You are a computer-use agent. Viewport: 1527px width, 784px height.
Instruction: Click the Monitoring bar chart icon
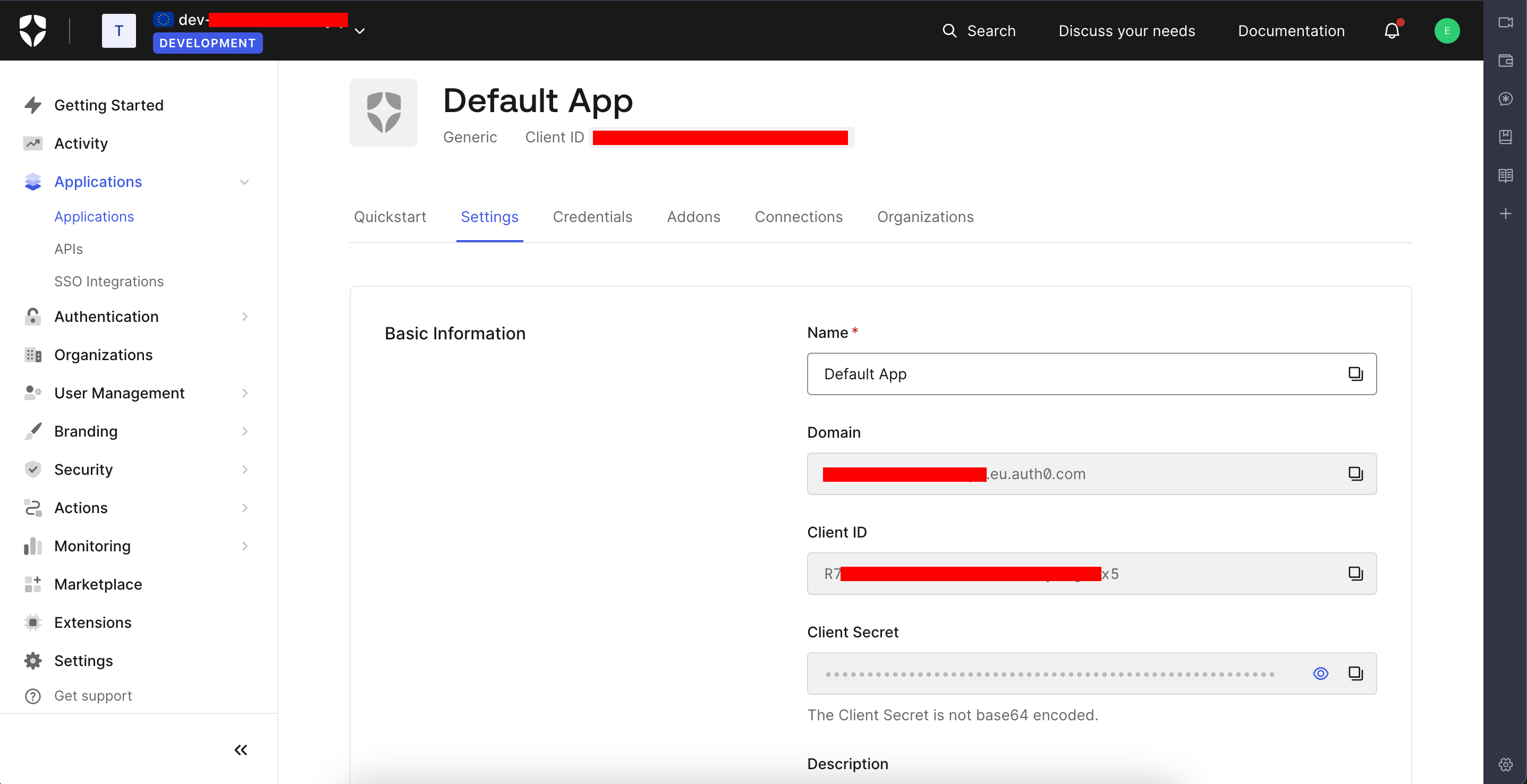[32, 546]
